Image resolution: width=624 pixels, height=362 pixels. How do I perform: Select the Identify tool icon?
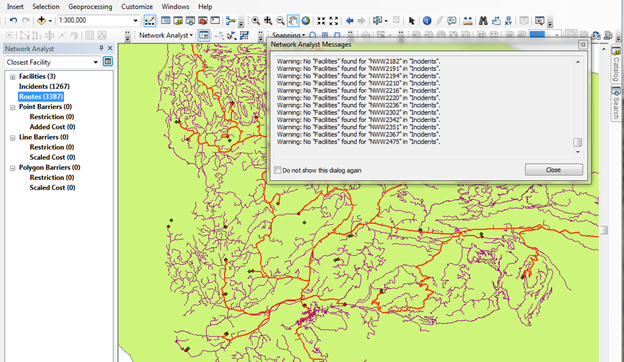click(427, 20)
